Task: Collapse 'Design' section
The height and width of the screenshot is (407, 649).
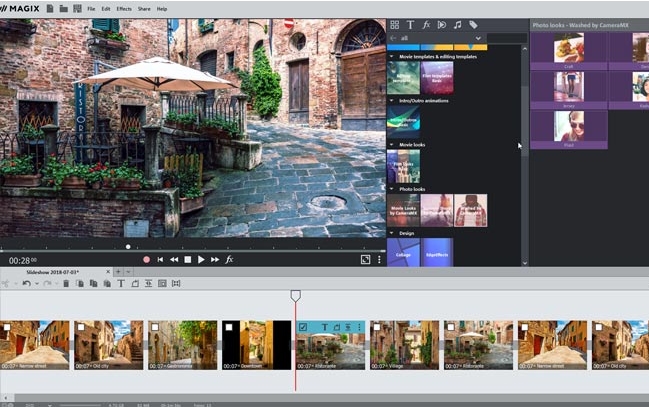Action: point(392,233)
